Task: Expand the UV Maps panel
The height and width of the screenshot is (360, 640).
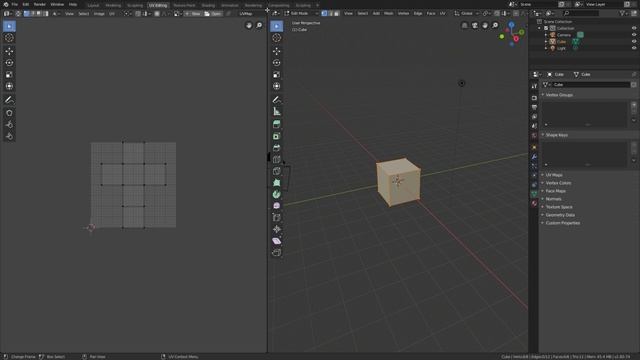Action: pos(554,175)
